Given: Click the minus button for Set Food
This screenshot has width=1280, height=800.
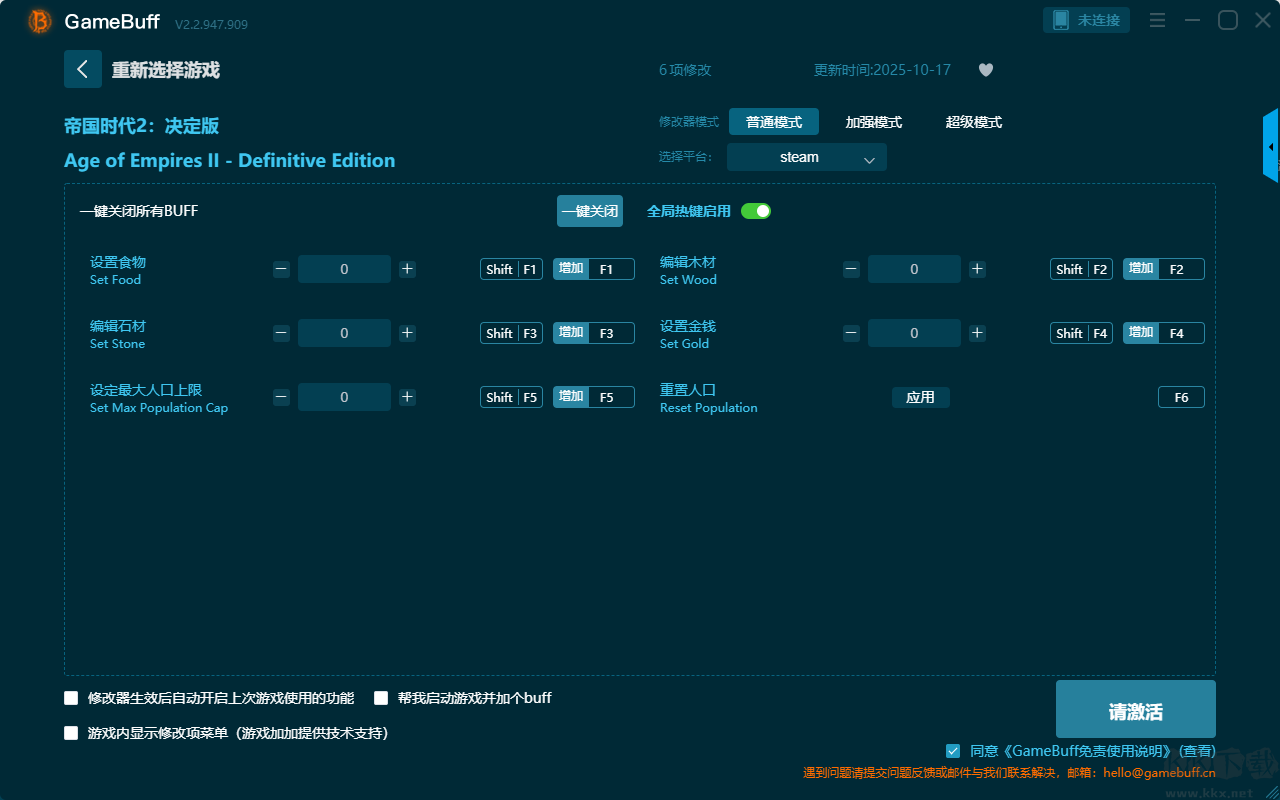Looking at the screenshot, I should (282, 269).
